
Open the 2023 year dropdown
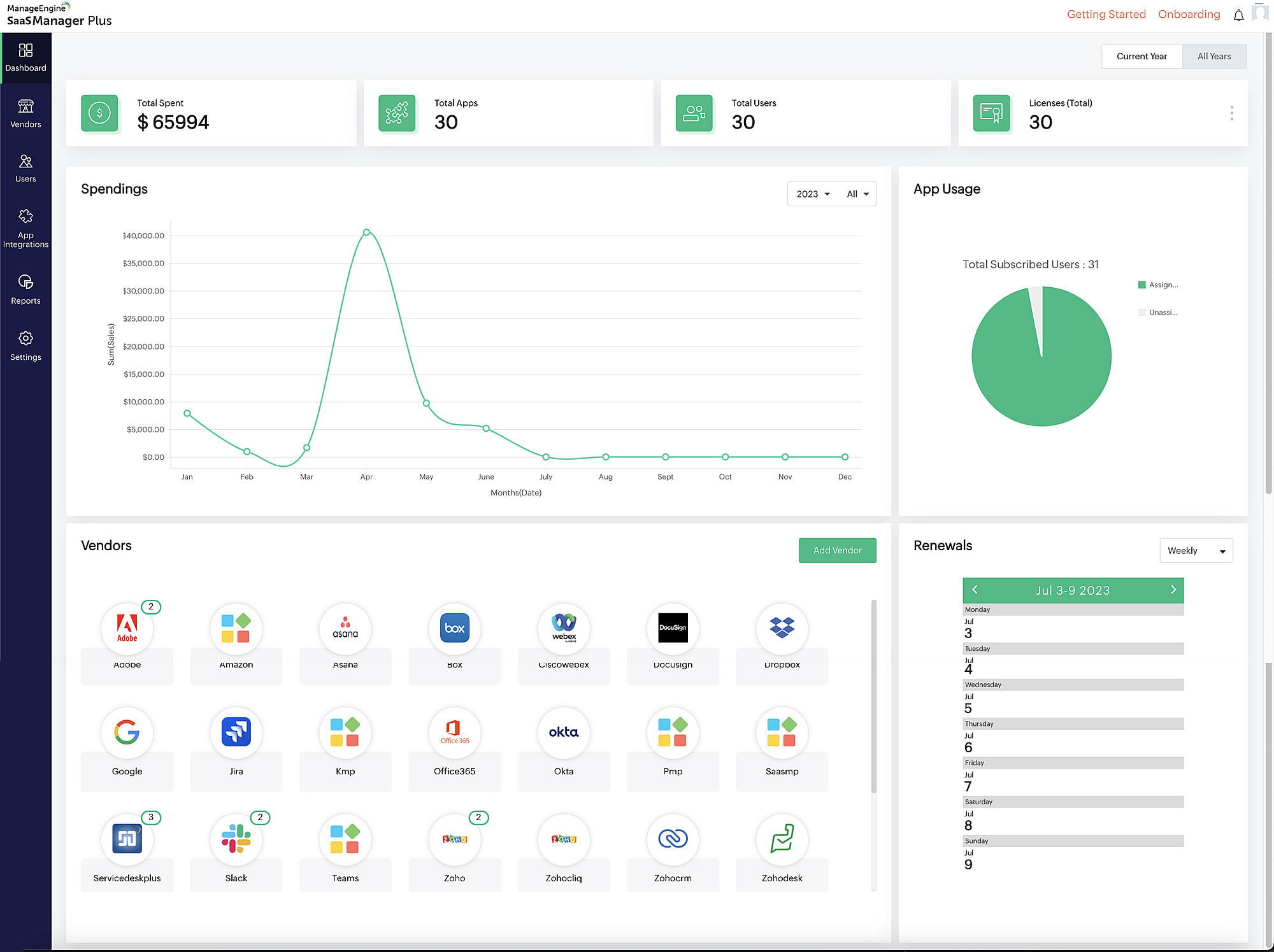(x=813, y=194)
